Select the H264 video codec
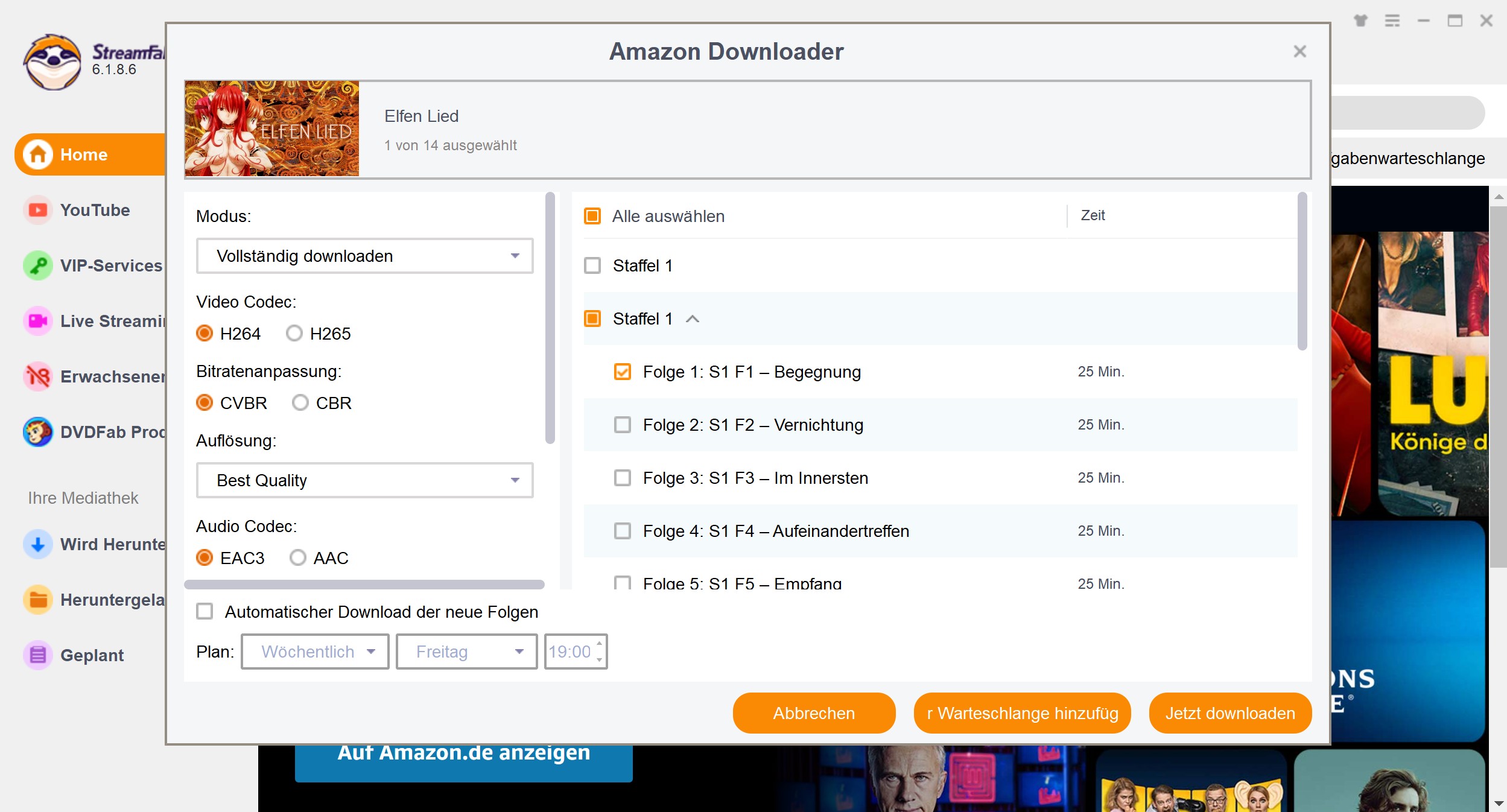Screen dimensions: 1507x812 click(x=205, y=334)
